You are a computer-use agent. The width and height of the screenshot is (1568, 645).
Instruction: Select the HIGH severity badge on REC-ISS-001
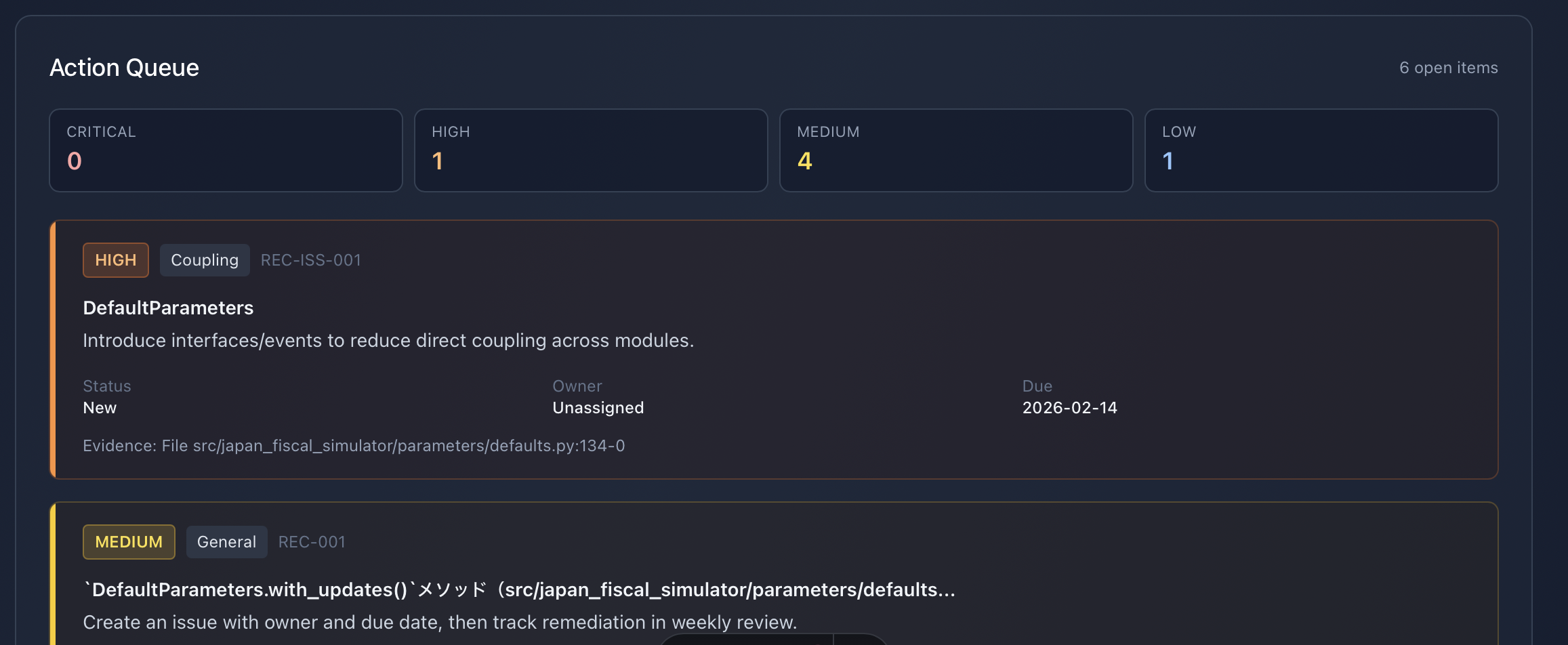tap(115, 259)
